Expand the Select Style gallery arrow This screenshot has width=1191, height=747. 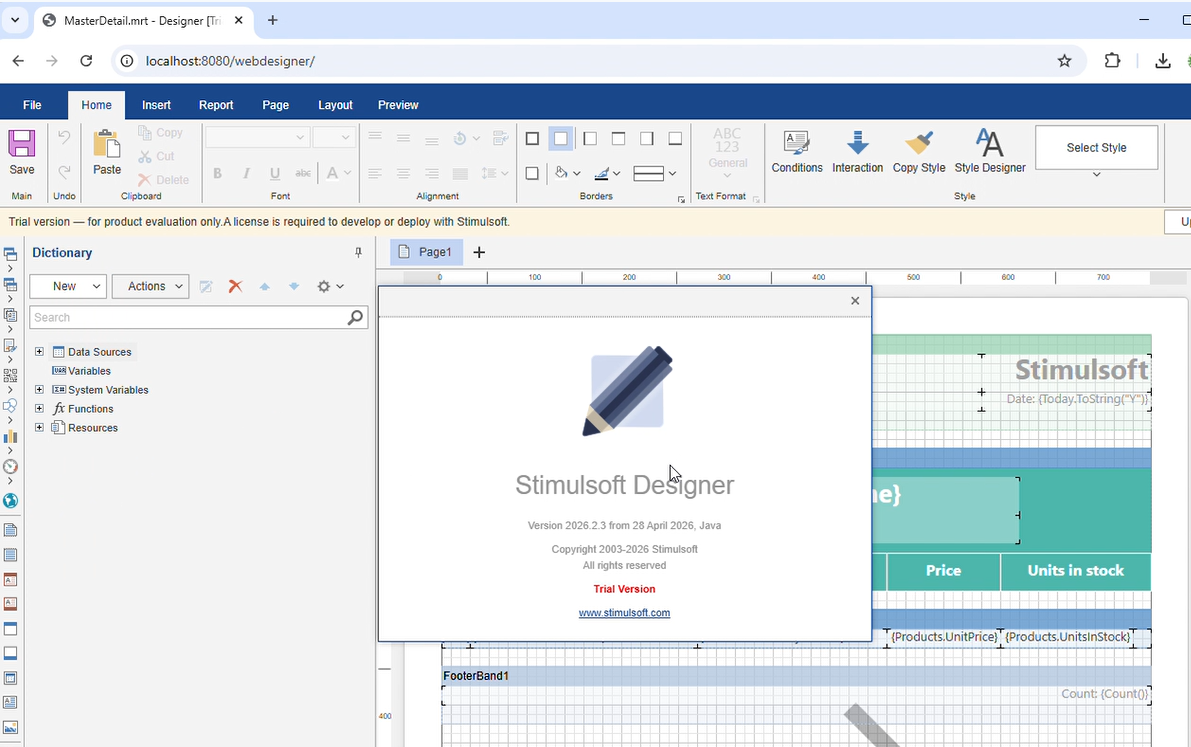pyautogui.click(x=1096, y=175)
